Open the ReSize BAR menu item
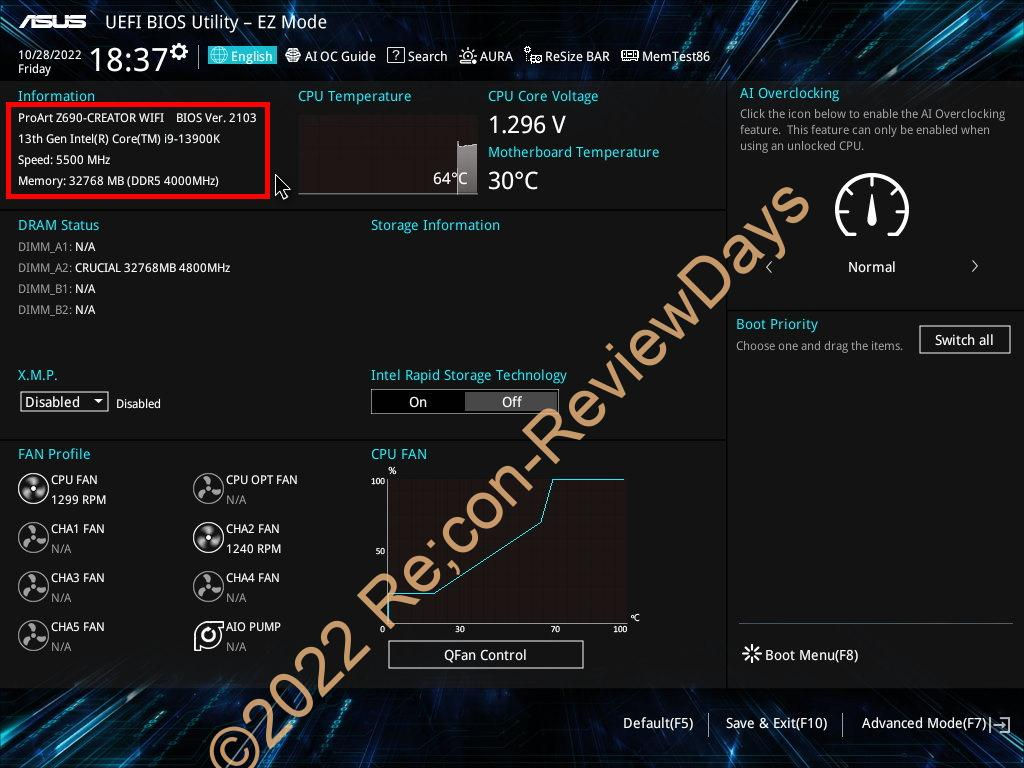1024x768 pixels. click(567, 56)
